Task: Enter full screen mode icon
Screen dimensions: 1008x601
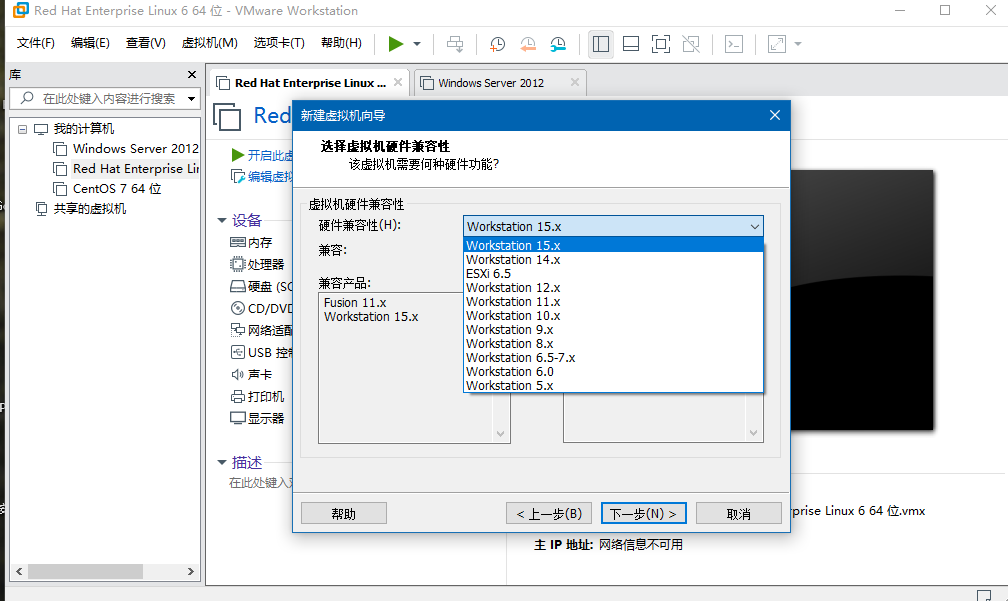Action: pyautogui.click(x=661, y=44)
